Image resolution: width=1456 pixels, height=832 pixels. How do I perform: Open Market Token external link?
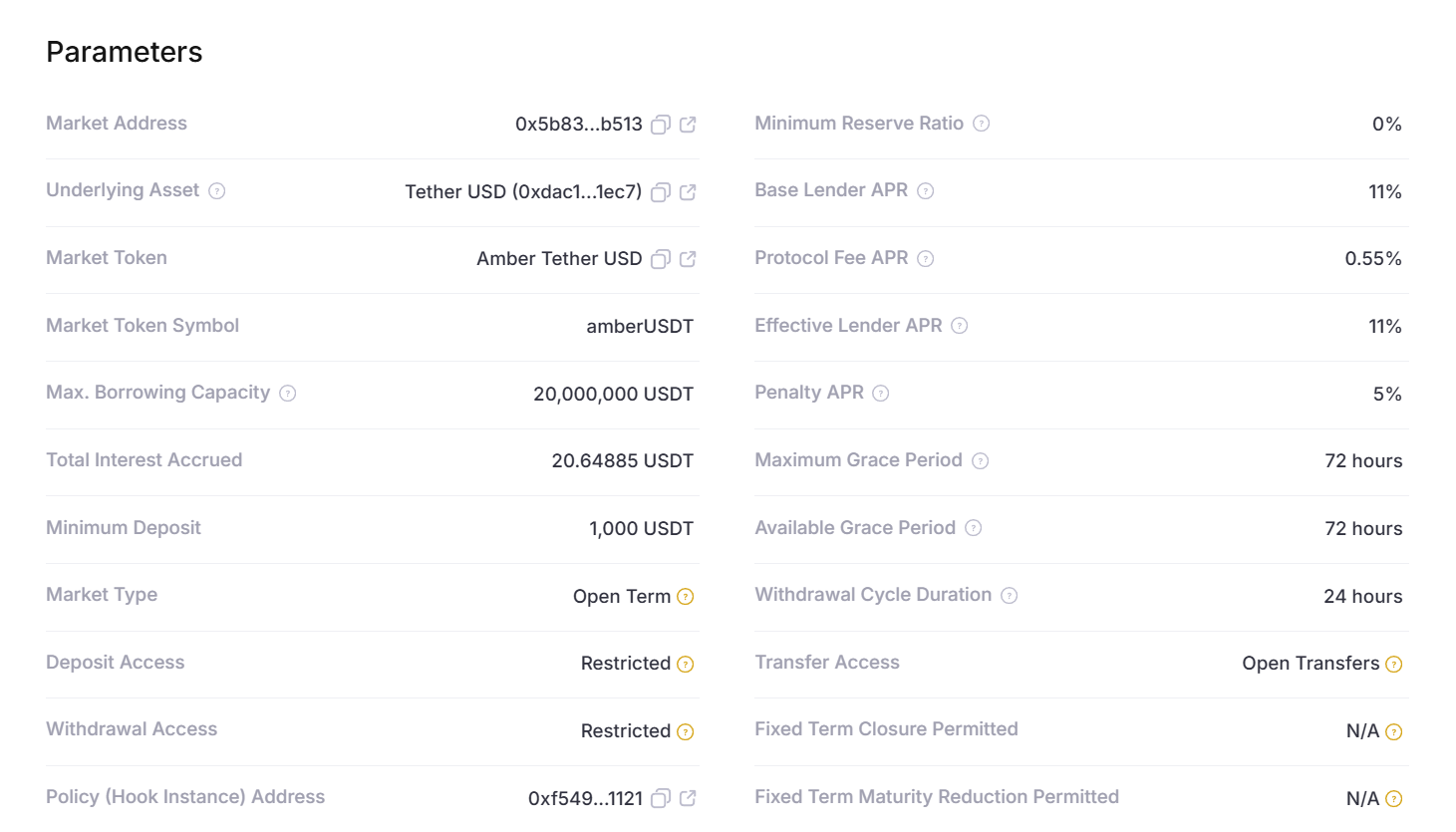point(688,259)
